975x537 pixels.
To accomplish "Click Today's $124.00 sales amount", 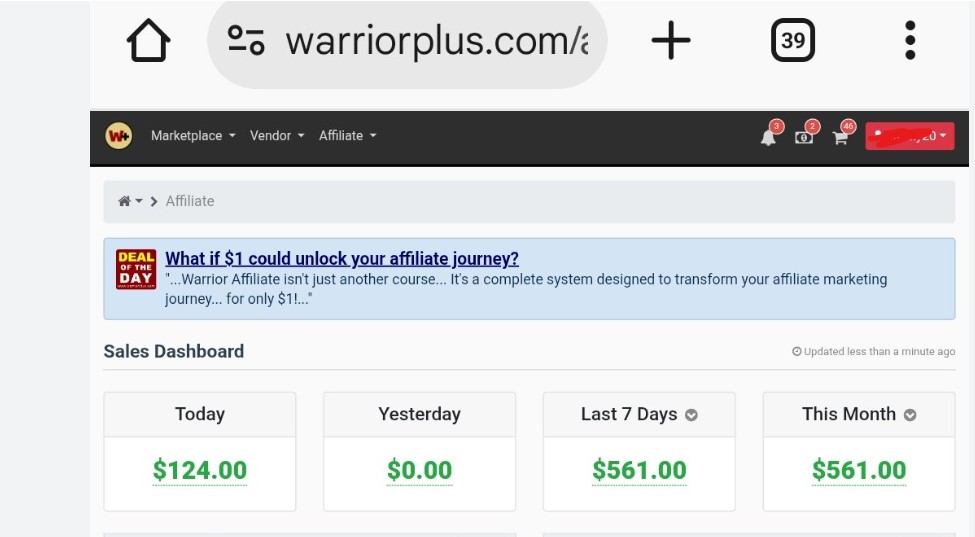I will [200, 470].
